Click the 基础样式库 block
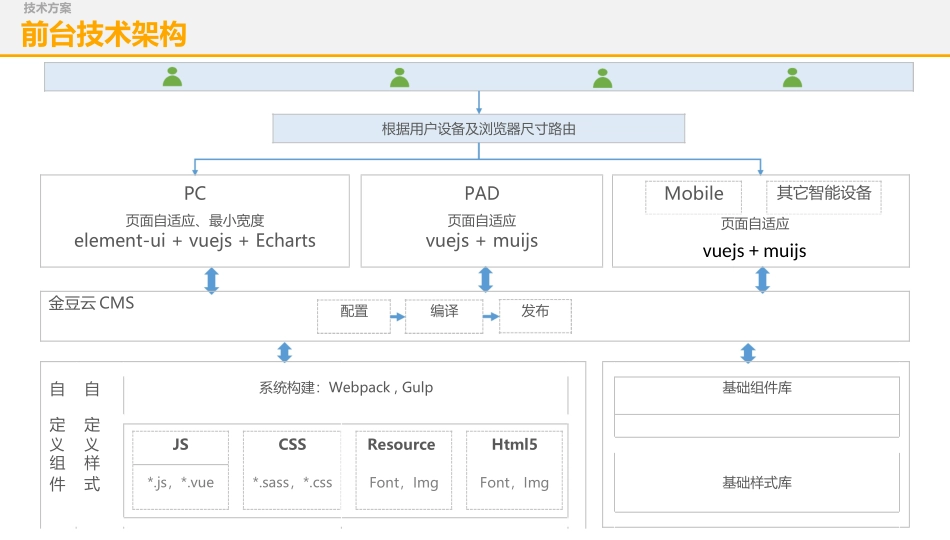Image resolution: width=950 pixels, height=540 pixels. (757, 483)
